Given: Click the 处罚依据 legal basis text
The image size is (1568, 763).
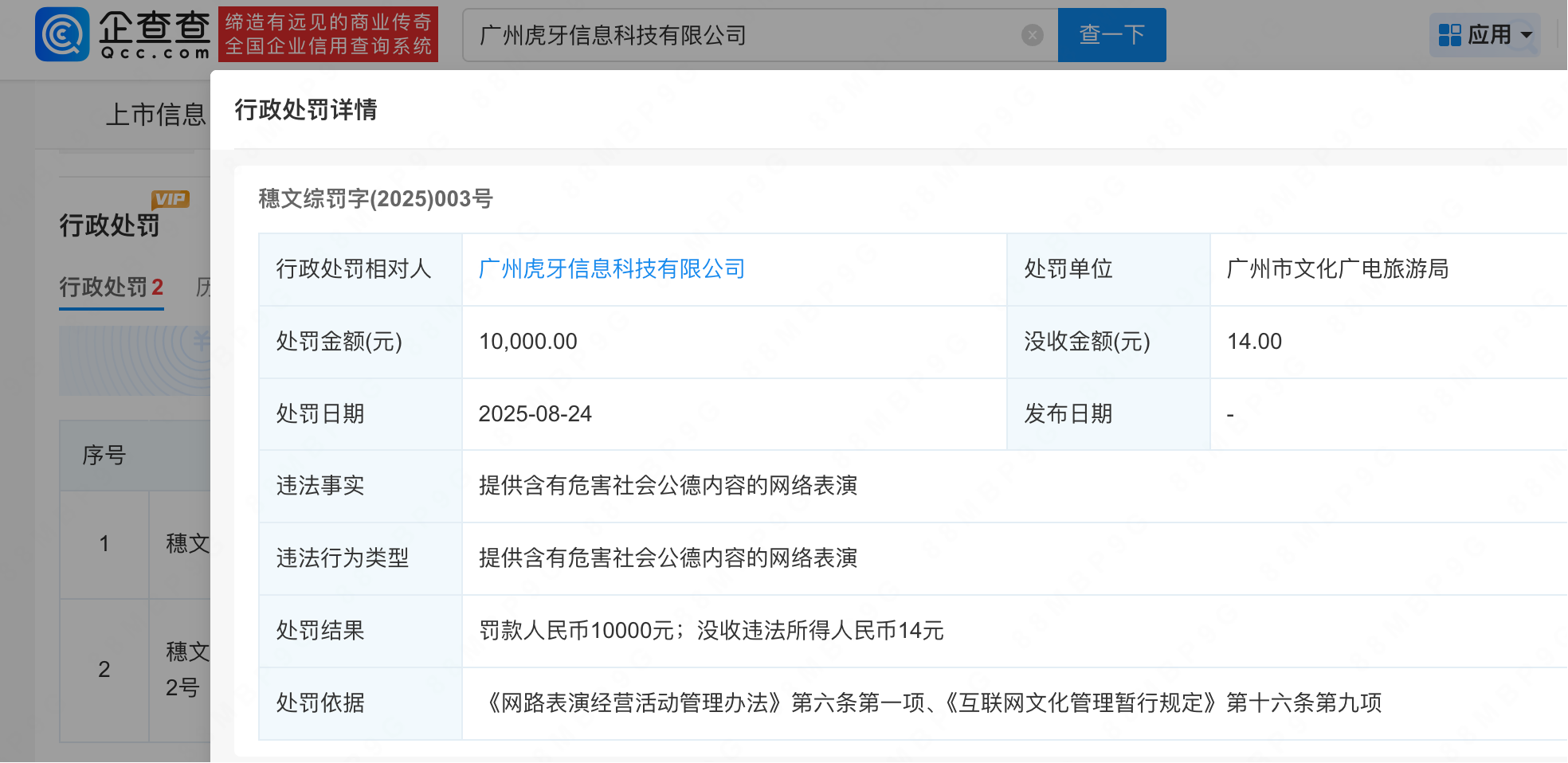Looking at the screenshot, I should pos(936,703).
